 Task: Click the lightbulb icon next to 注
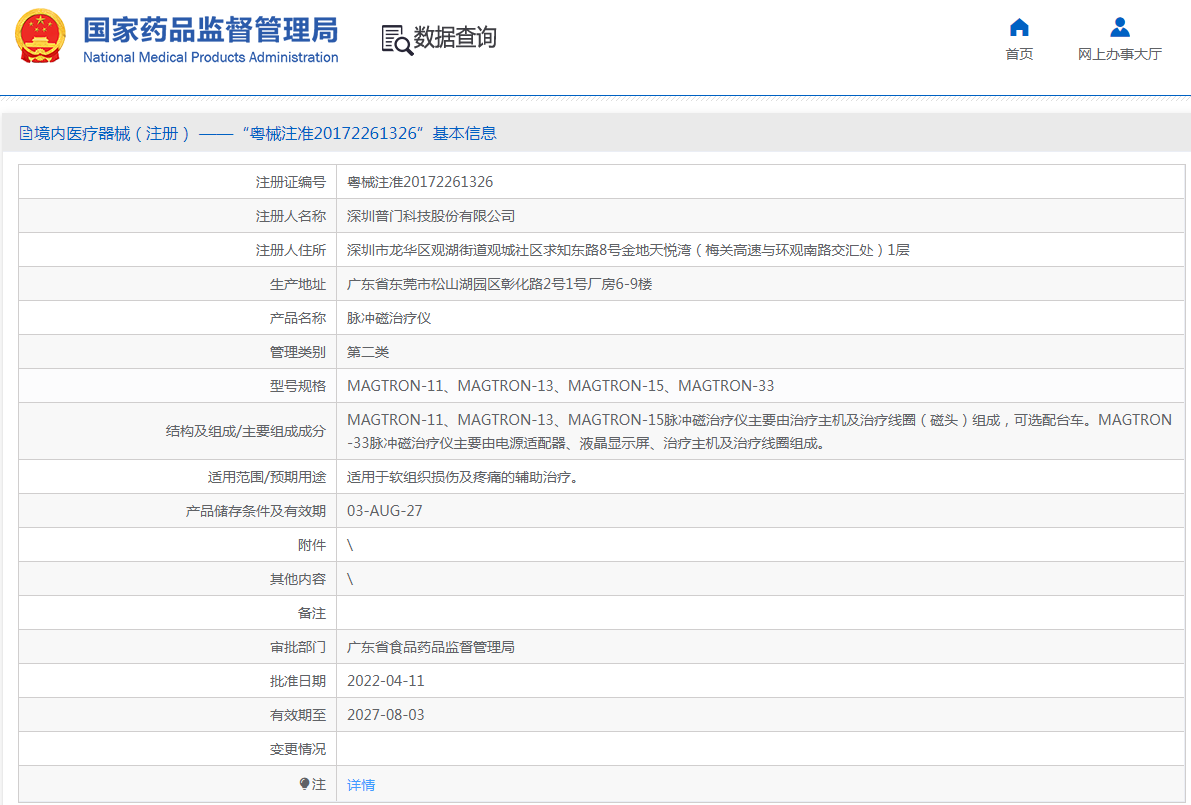(305, 784)
